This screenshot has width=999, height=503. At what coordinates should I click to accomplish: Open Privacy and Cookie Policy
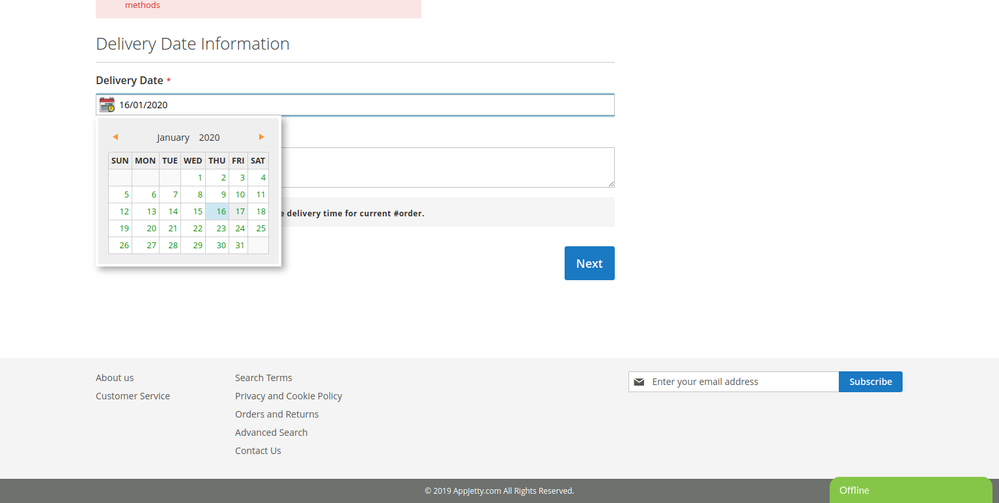coord(288,396)
